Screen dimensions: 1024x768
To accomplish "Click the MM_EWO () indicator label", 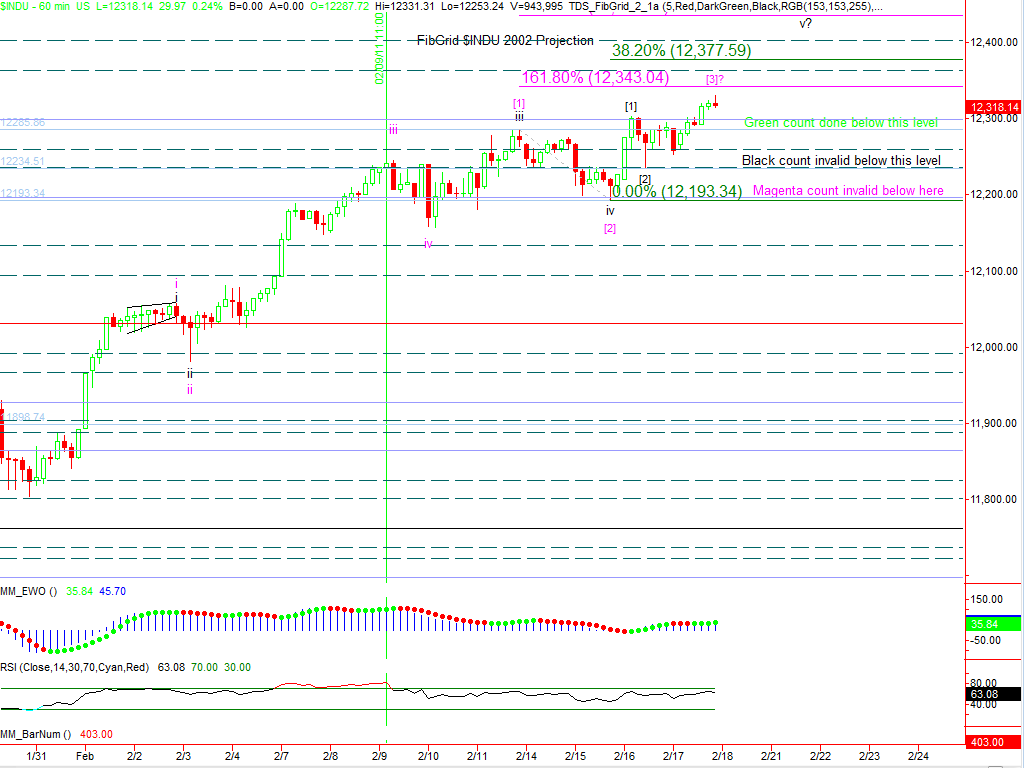I will pyautogui.click(x=30, y=592).
